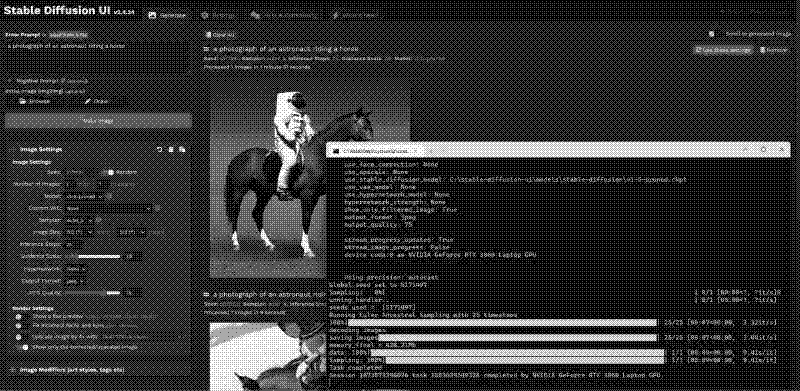This screenshot has width=800, height=391.
Task: Collapse the second astronaut task via its handle icon
Action: coord(207,295)
